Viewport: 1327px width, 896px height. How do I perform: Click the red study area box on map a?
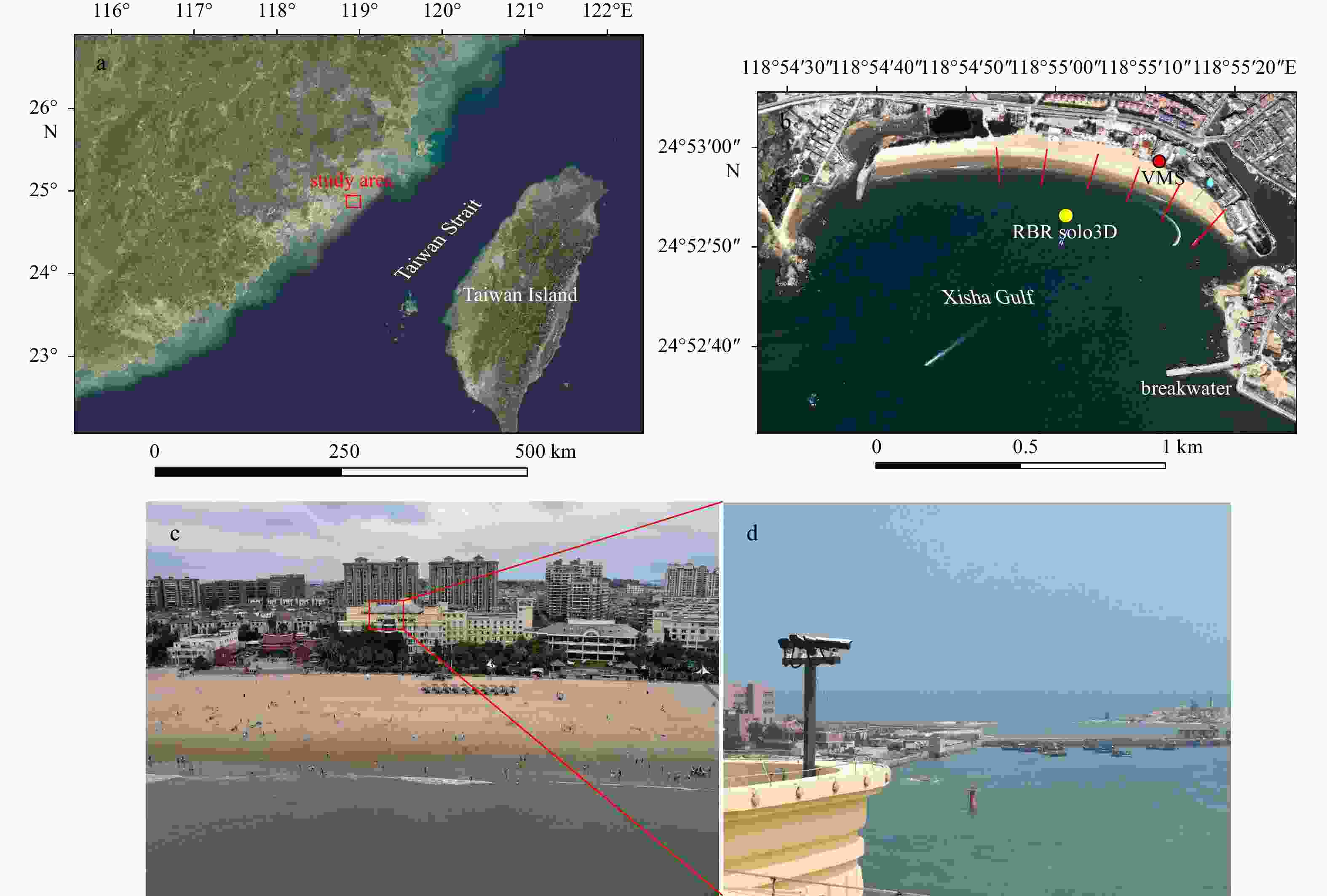(353, 201)
